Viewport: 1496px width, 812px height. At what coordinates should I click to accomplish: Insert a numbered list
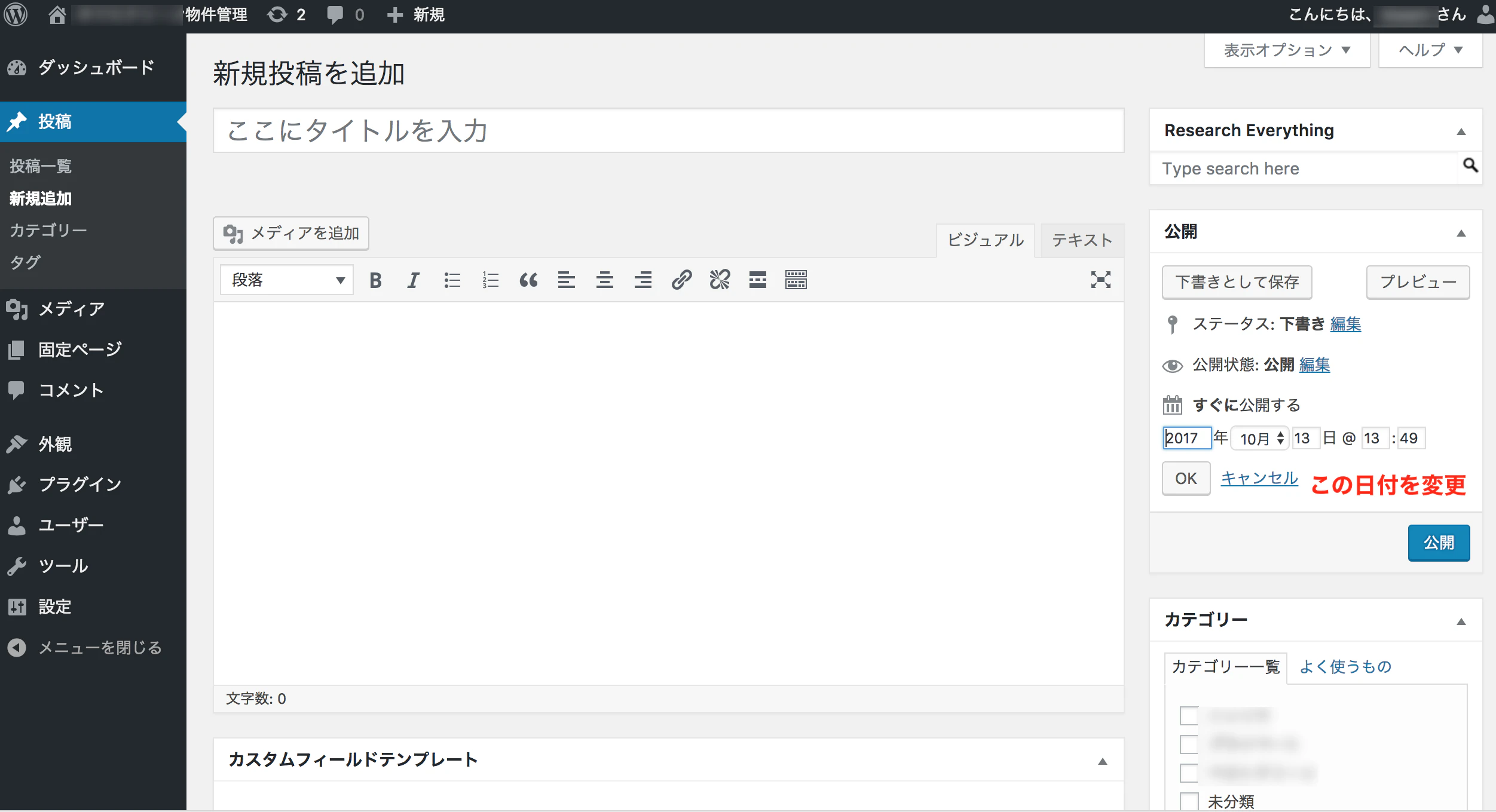coord(490,280)
